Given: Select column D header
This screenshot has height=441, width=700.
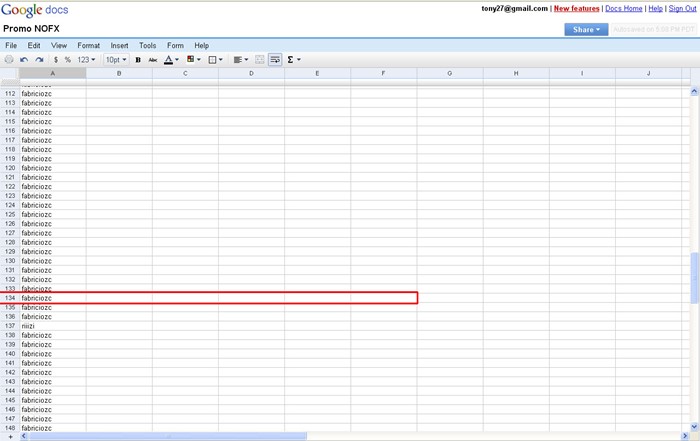Looking at the screenshot, I should click(251, 73).
